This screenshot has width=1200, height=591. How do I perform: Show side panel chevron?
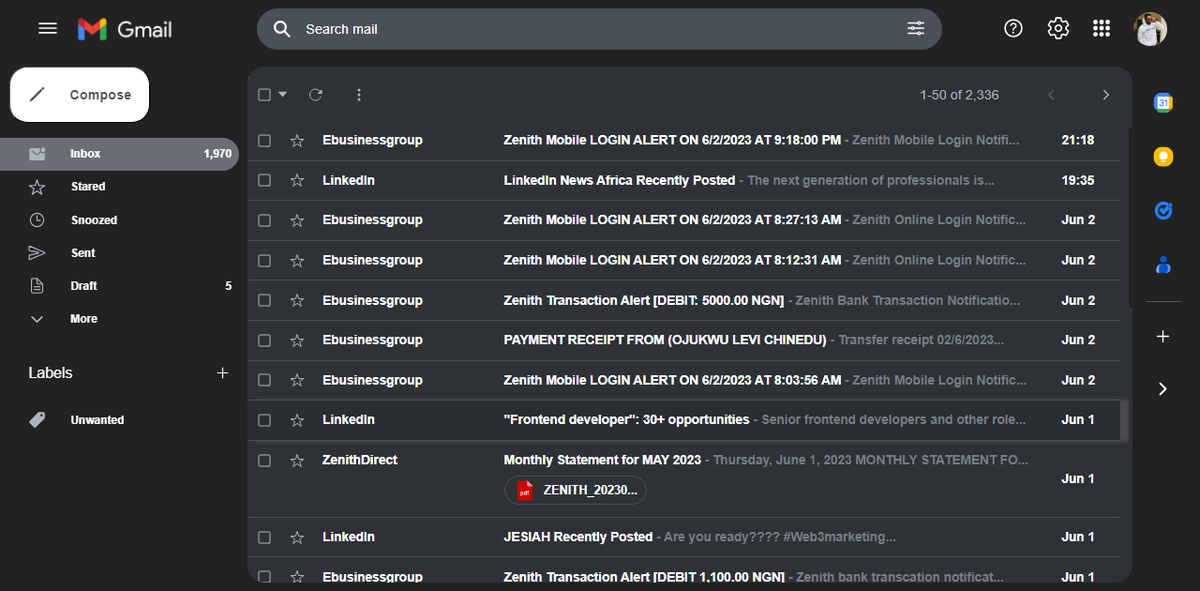tap(1163, 388)
